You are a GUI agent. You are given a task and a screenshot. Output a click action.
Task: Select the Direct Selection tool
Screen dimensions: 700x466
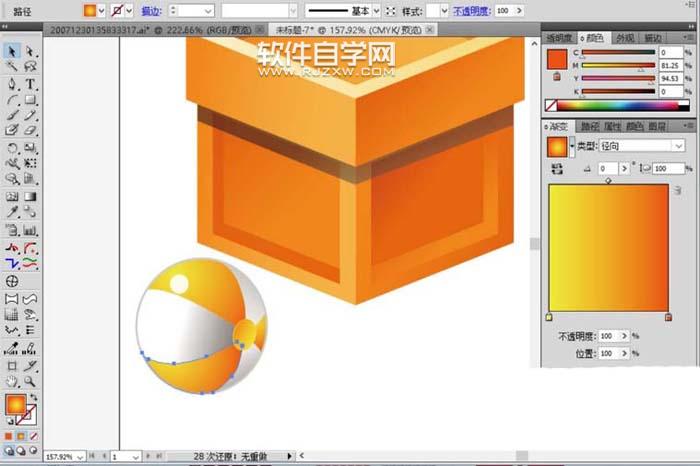[30, 51]
